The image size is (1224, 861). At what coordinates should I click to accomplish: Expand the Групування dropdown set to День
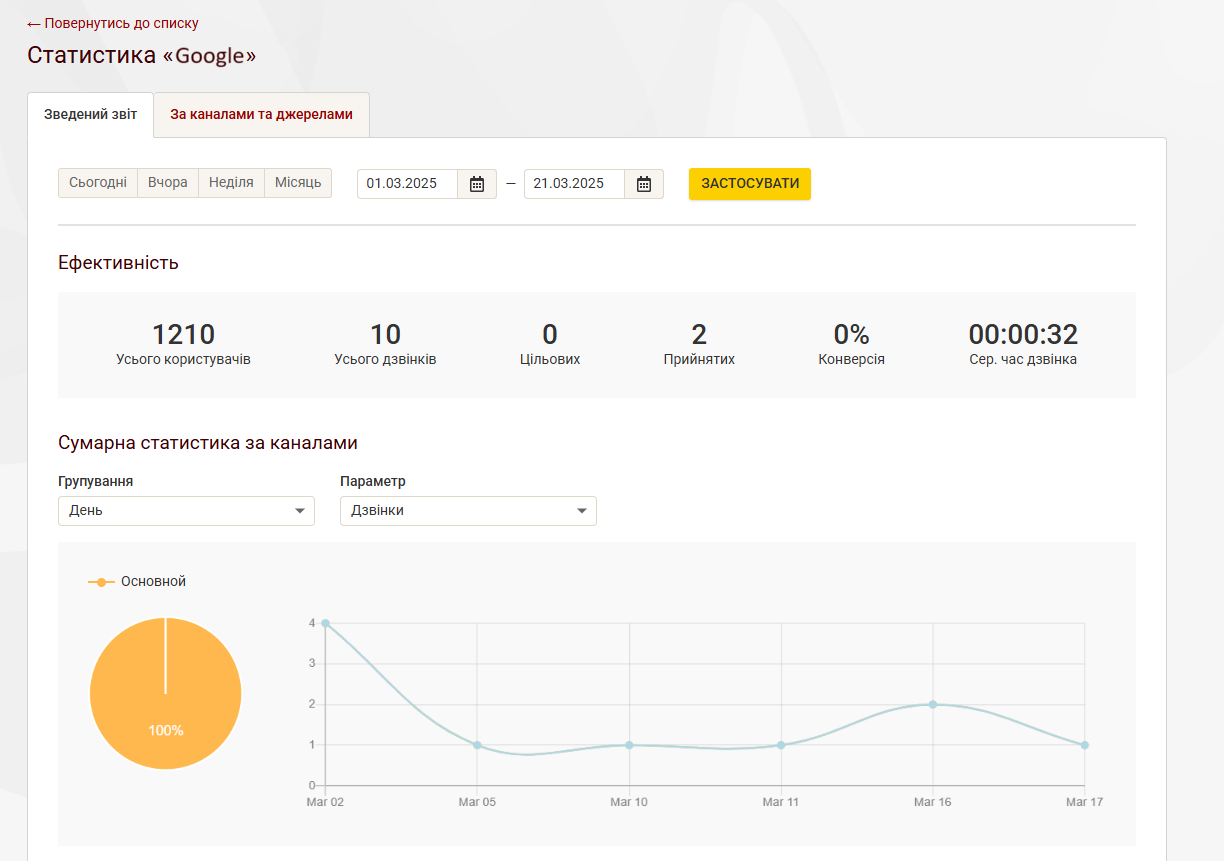pos(186,511)
